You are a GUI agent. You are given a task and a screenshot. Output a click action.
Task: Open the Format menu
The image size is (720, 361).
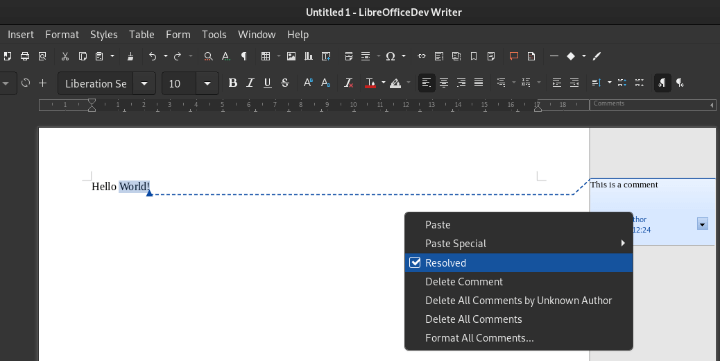tap(62, 34)
